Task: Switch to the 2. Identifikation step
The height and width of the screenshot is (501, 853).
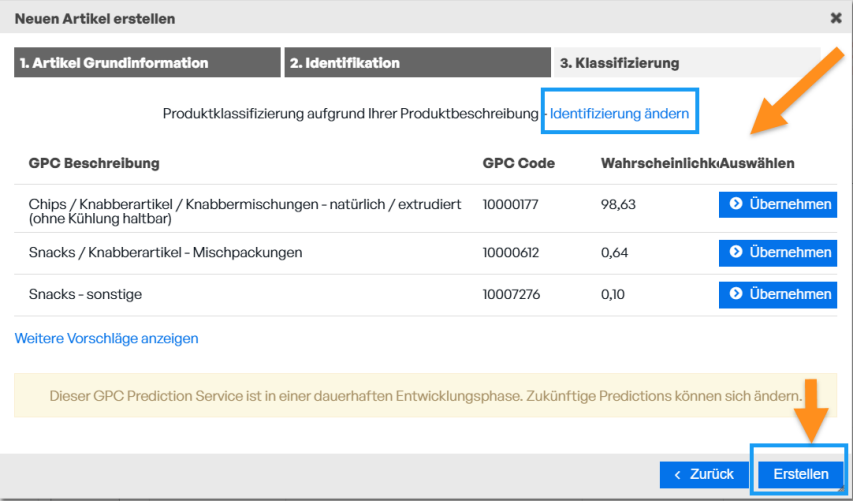Action: (x=417, y=63)
